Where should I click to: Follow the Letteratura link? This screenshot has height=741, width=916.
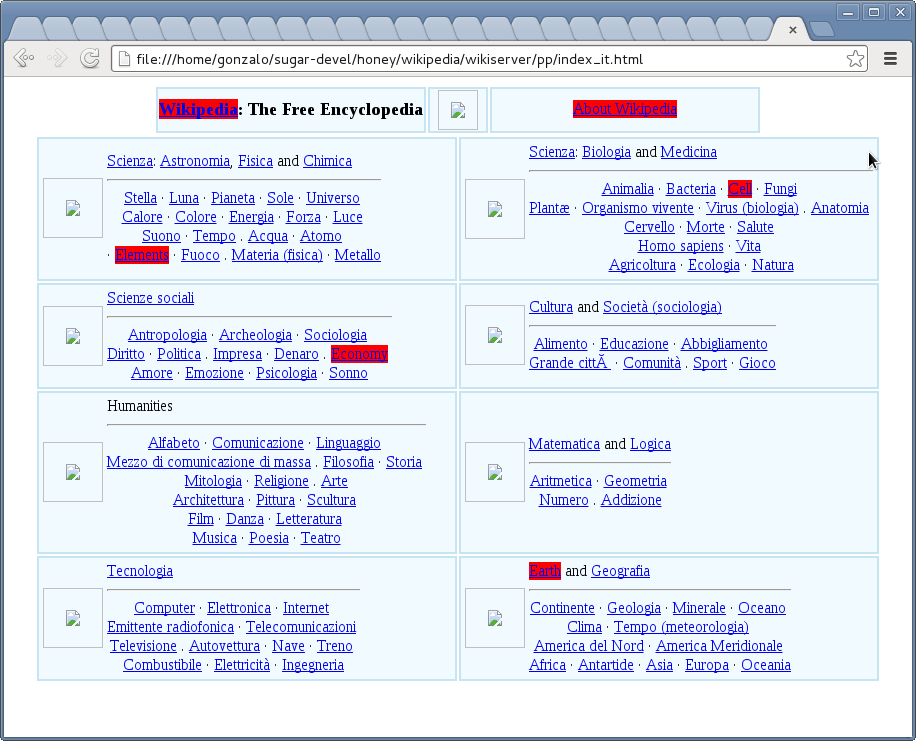(308, 519)
